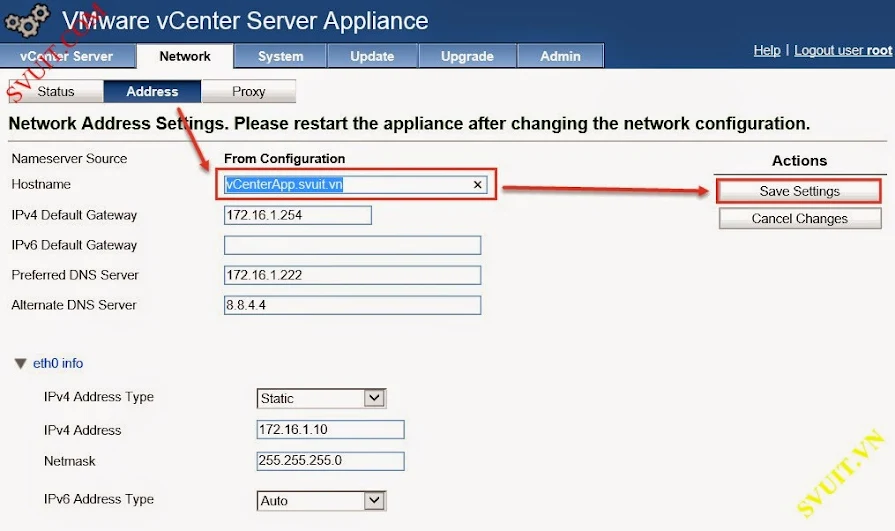Click the Netmask field 255.255.255.0
The width and height of the screenshot is (895, 531).
(x=330, y=461)
